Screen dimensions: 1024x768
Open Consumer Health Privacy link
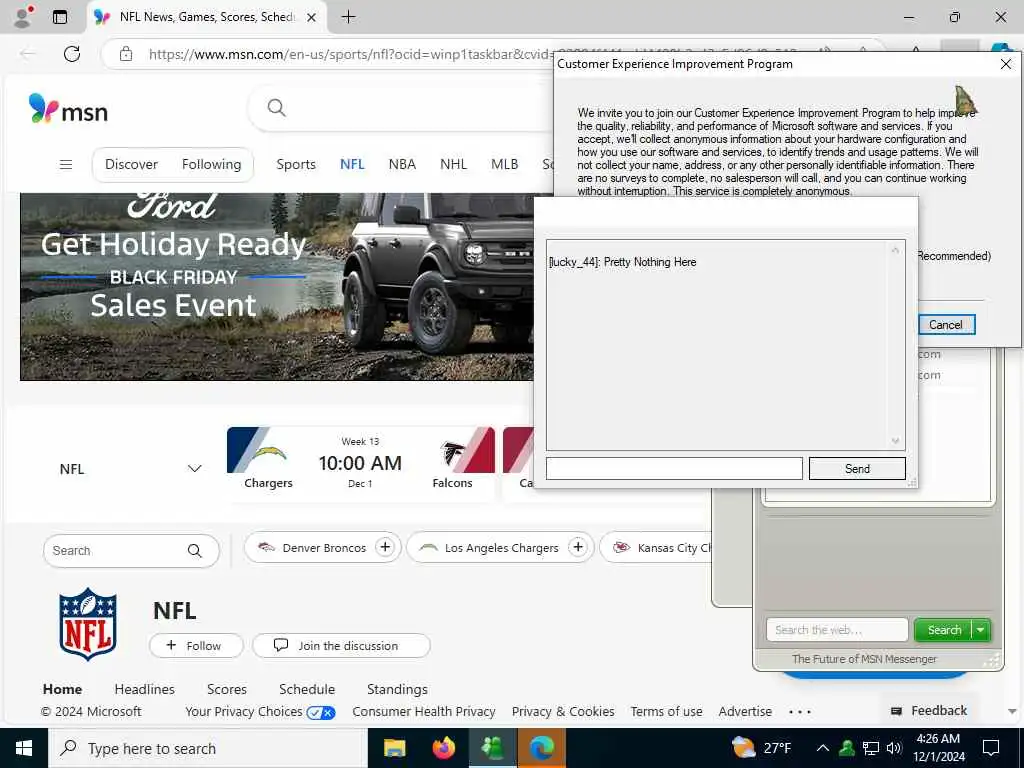(424, 711)
